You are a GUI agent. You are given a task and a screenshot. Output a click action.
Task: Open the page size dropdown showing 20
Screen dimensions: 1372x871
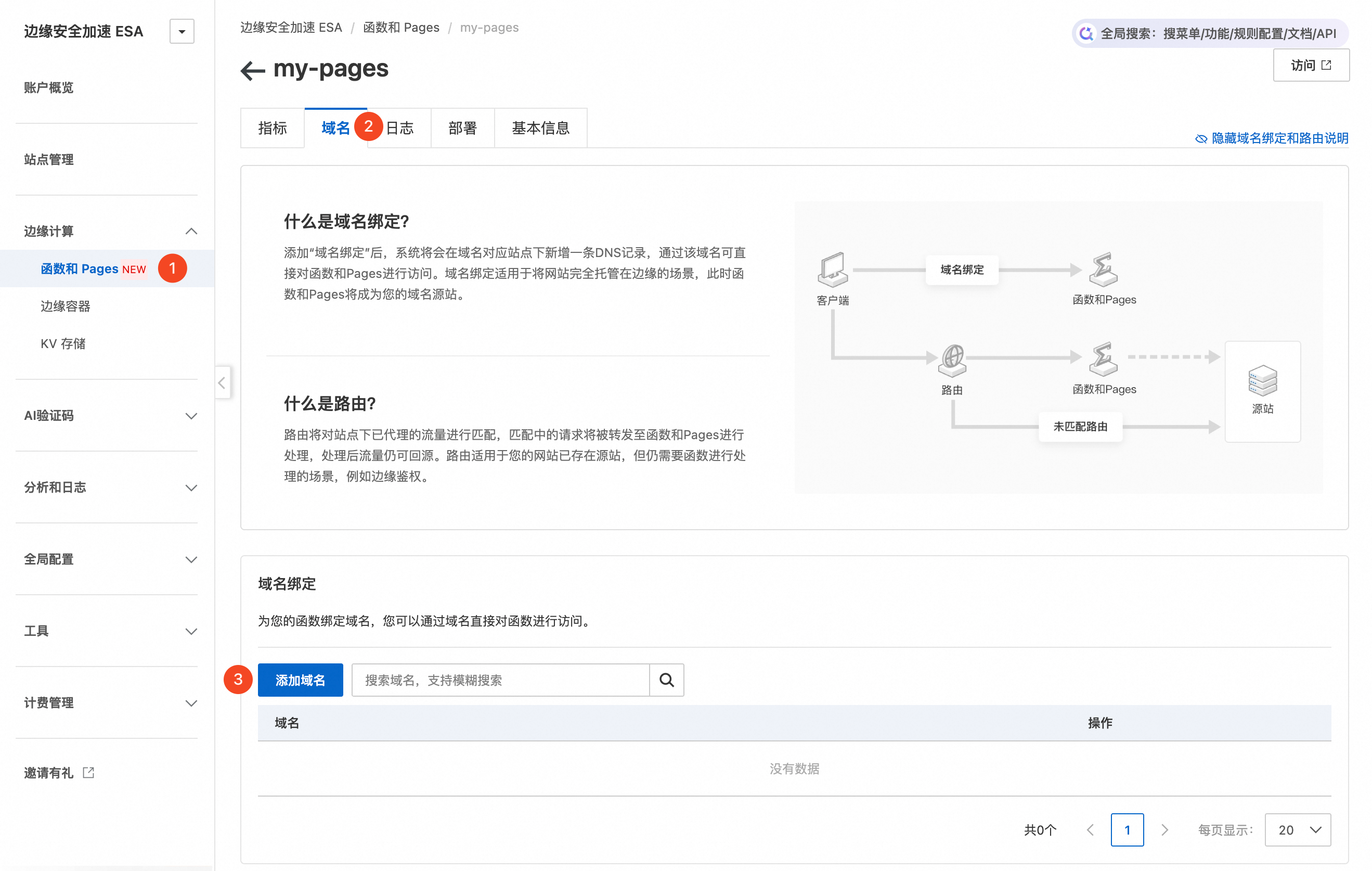[x=1298, y=830]
